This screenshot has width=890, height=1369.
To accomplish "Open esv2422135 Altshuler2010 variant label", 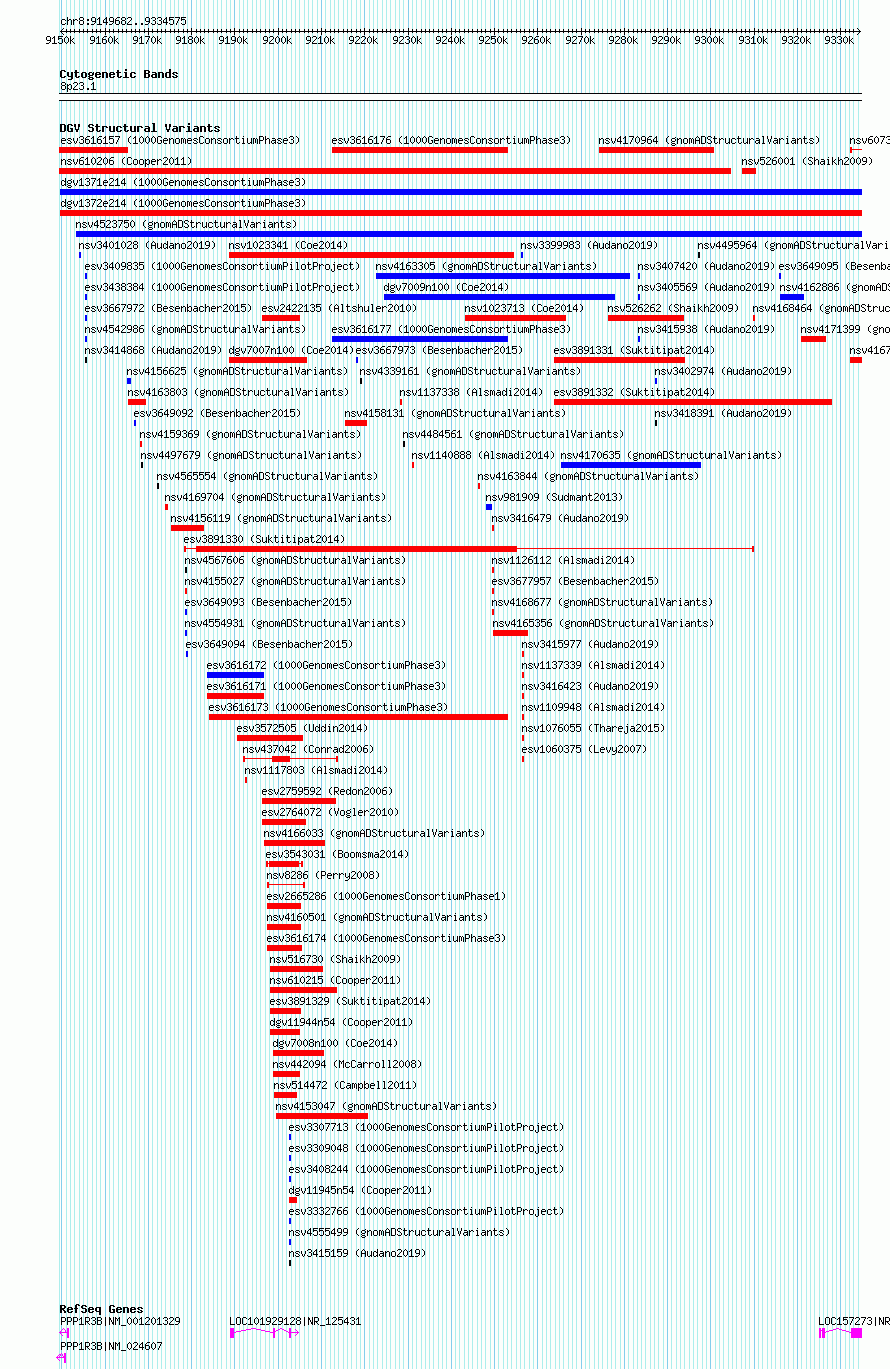I will 339,308.
